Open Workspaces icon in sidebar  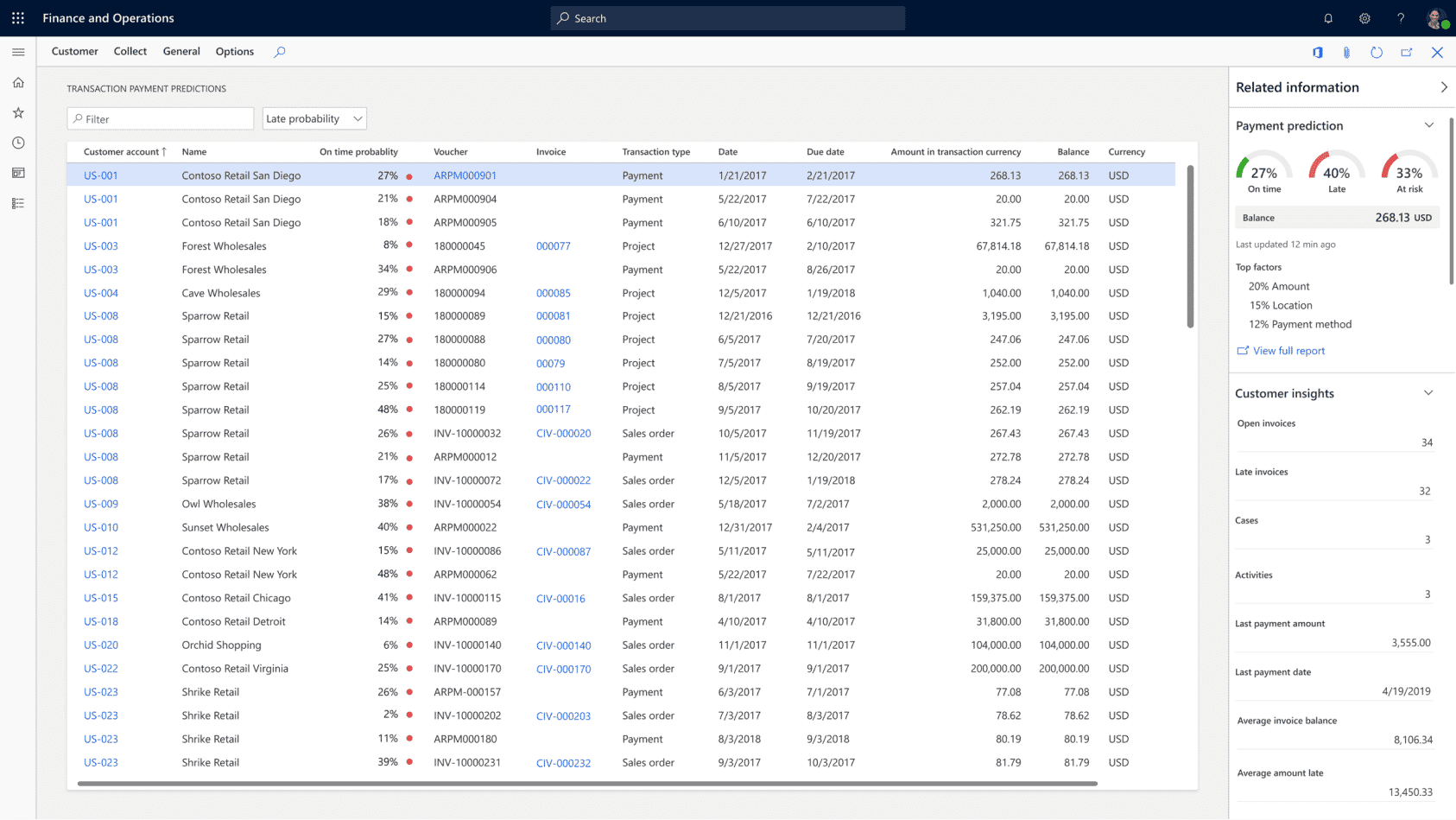(18, 173)
